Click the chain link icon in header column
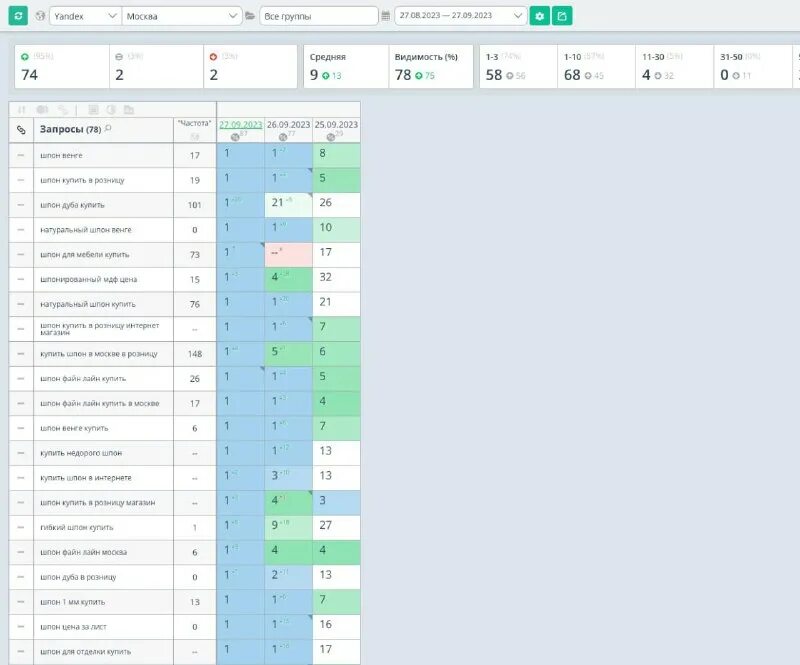Image resolution: width=800 pixels, height=665 pixels. [x=21, y=130]
